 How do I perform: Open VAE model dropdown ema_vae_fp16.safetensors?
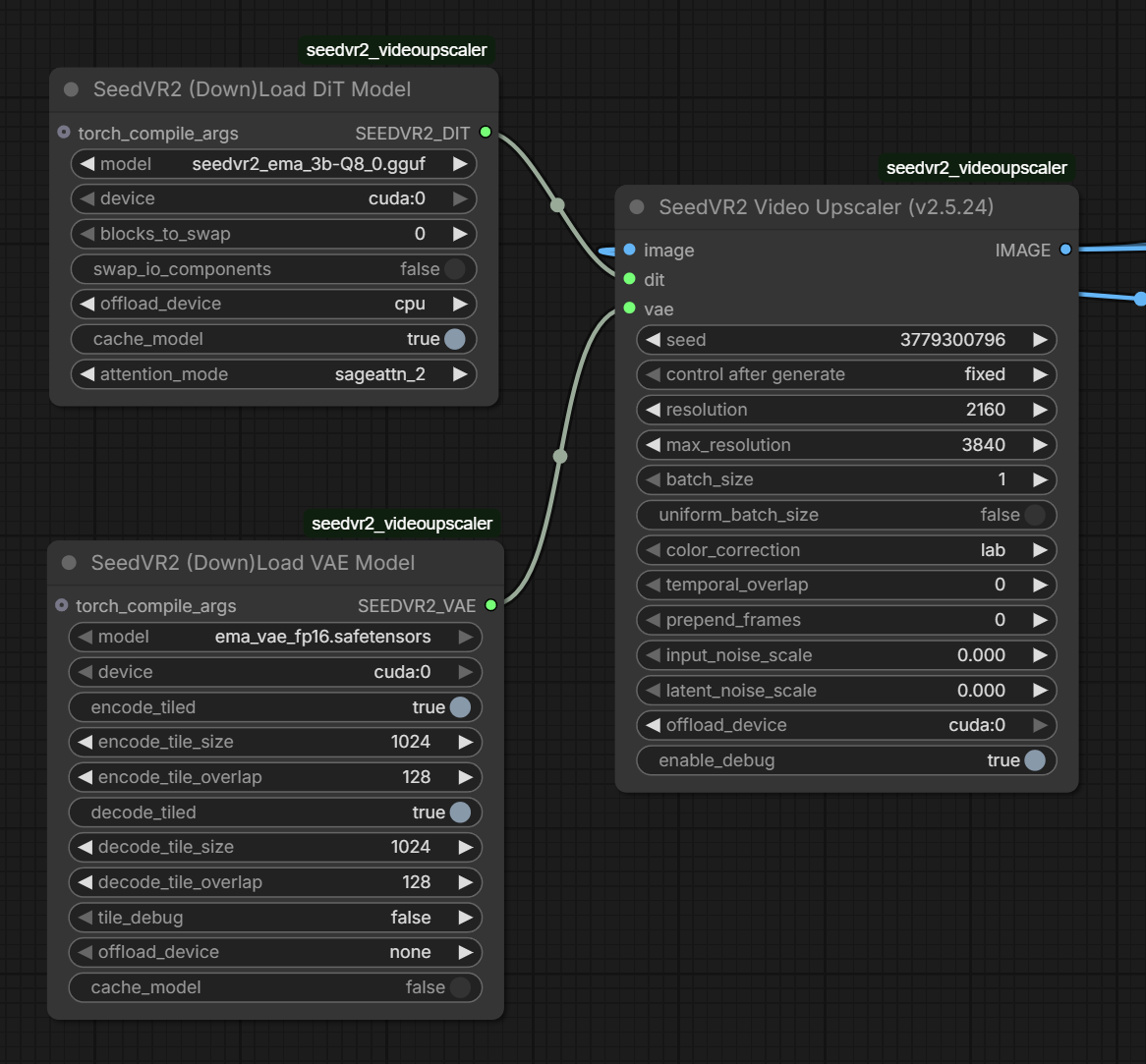pos(275,638)
